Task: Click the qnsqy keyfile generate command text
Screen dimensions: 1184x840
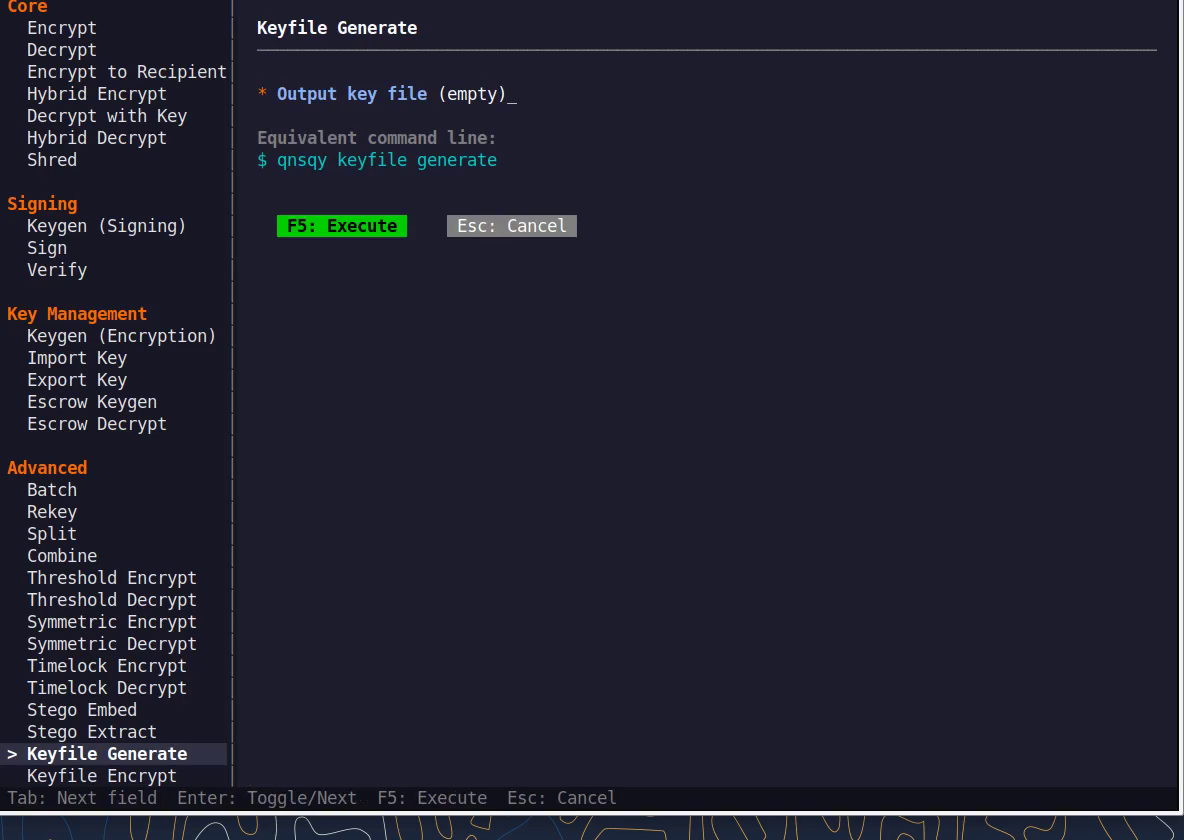Action: coord(387,160)
